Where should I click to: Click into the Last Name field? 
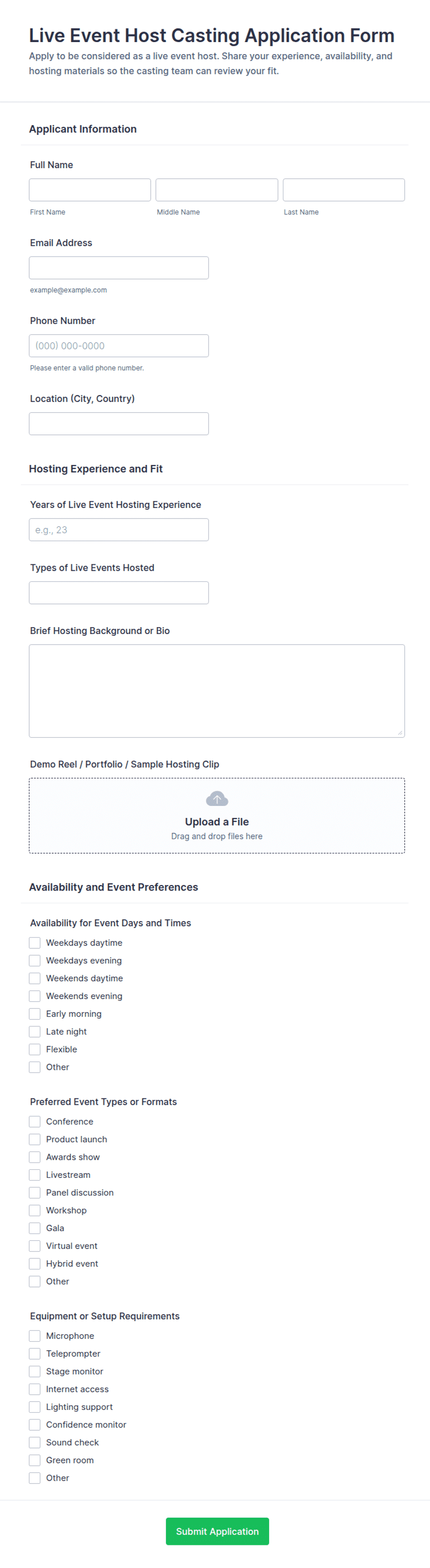(344, 190)
